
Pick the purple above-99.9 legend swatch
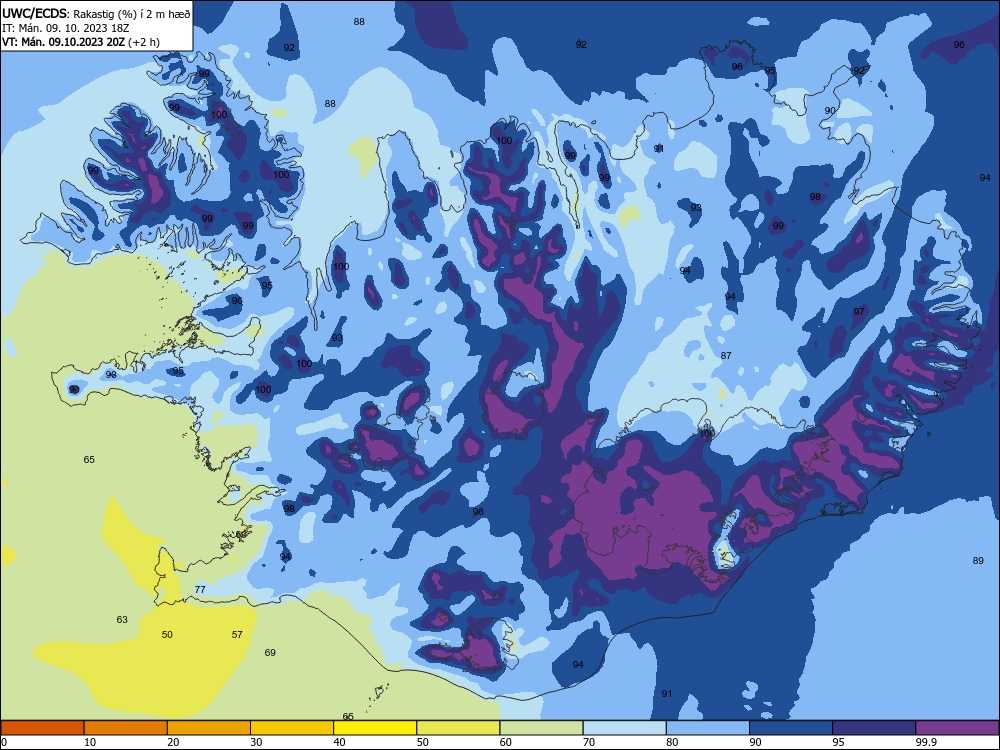pos(957,728)
